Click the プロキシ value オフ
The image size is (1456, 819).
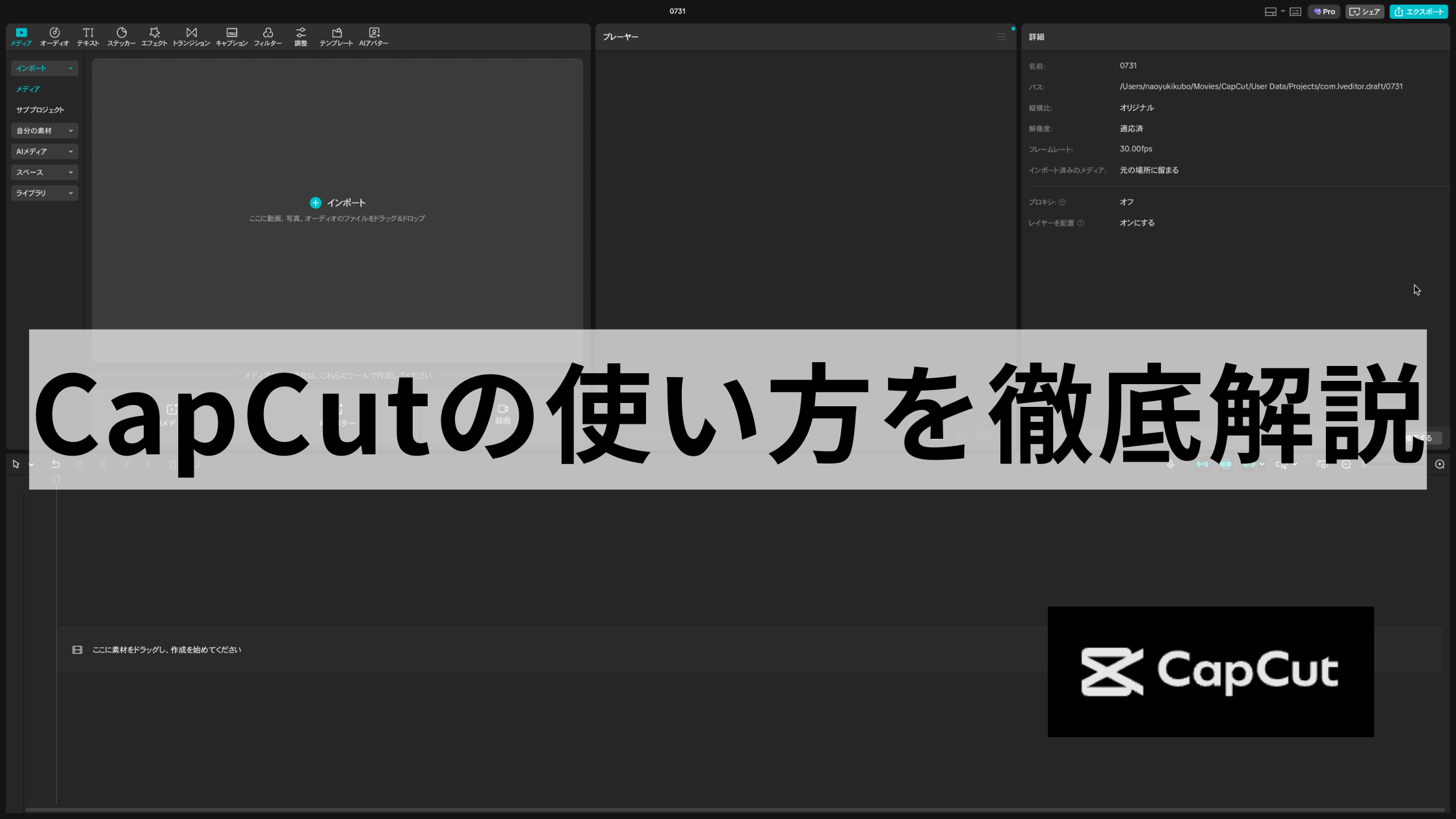tap(1126, 202)
